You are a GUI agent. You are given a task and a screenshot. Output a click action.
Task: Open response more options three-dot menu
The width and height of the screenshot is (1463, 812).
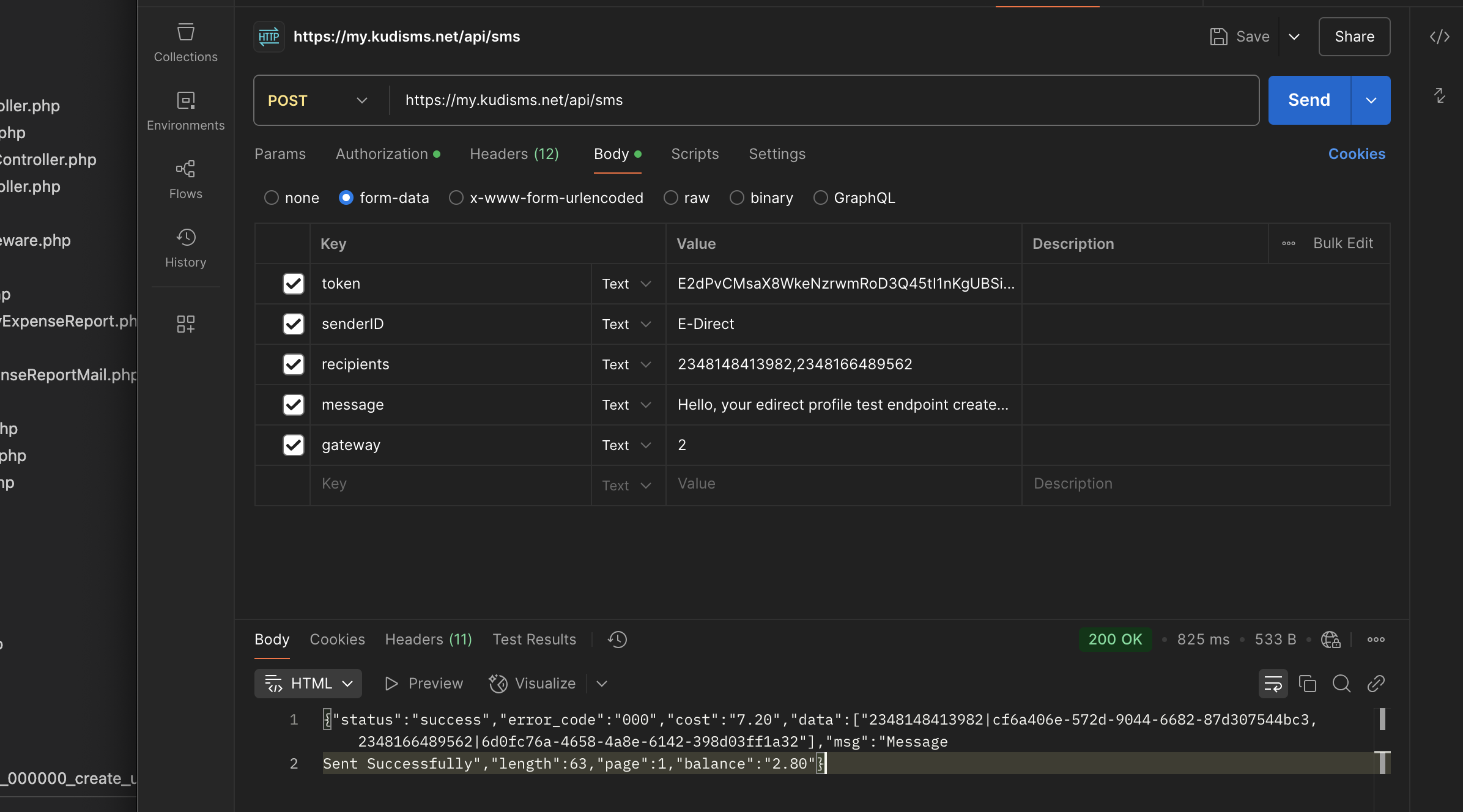pyautogui.click(x=1376, y=640)
